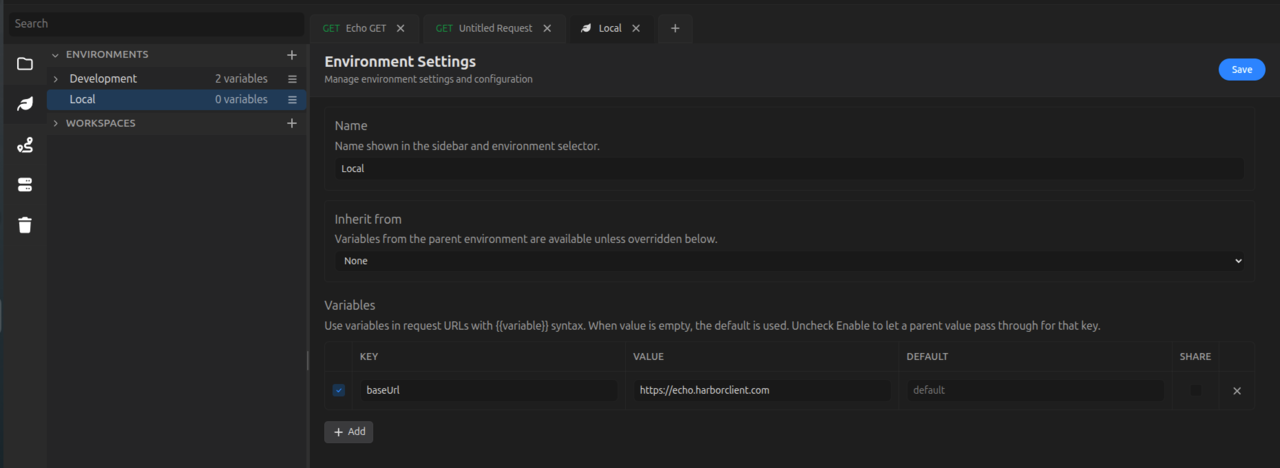
Task: Open the Inherit from dropdown
Action: tap(789, 261)
